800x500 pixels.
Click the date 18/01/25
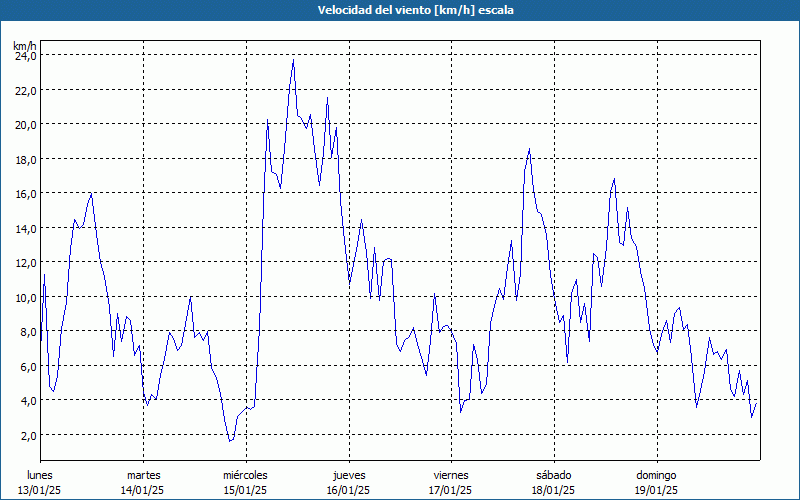(x=553, y=490)
